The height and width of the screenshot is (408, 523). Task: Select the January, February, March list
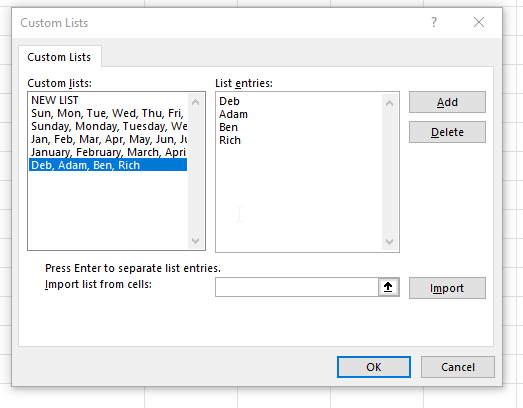[108, 152]
